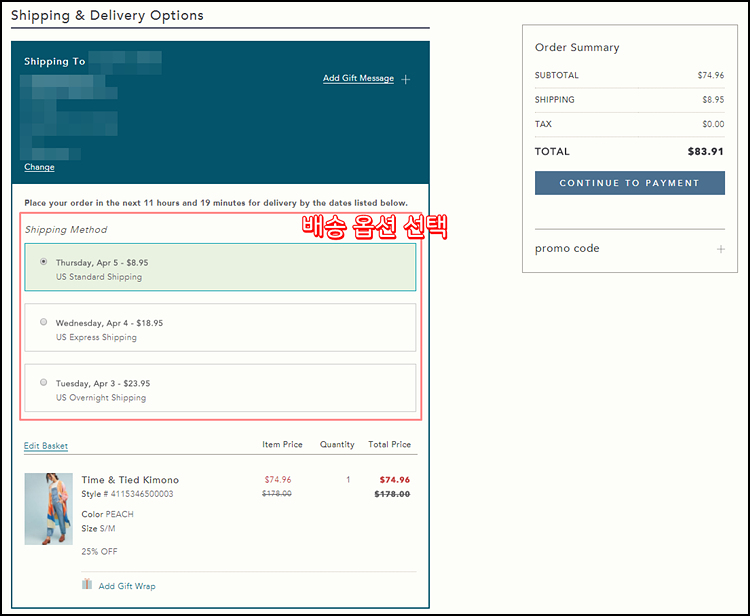
Task: Click the gift box icon for gift wrap
Action: point(87,584)
